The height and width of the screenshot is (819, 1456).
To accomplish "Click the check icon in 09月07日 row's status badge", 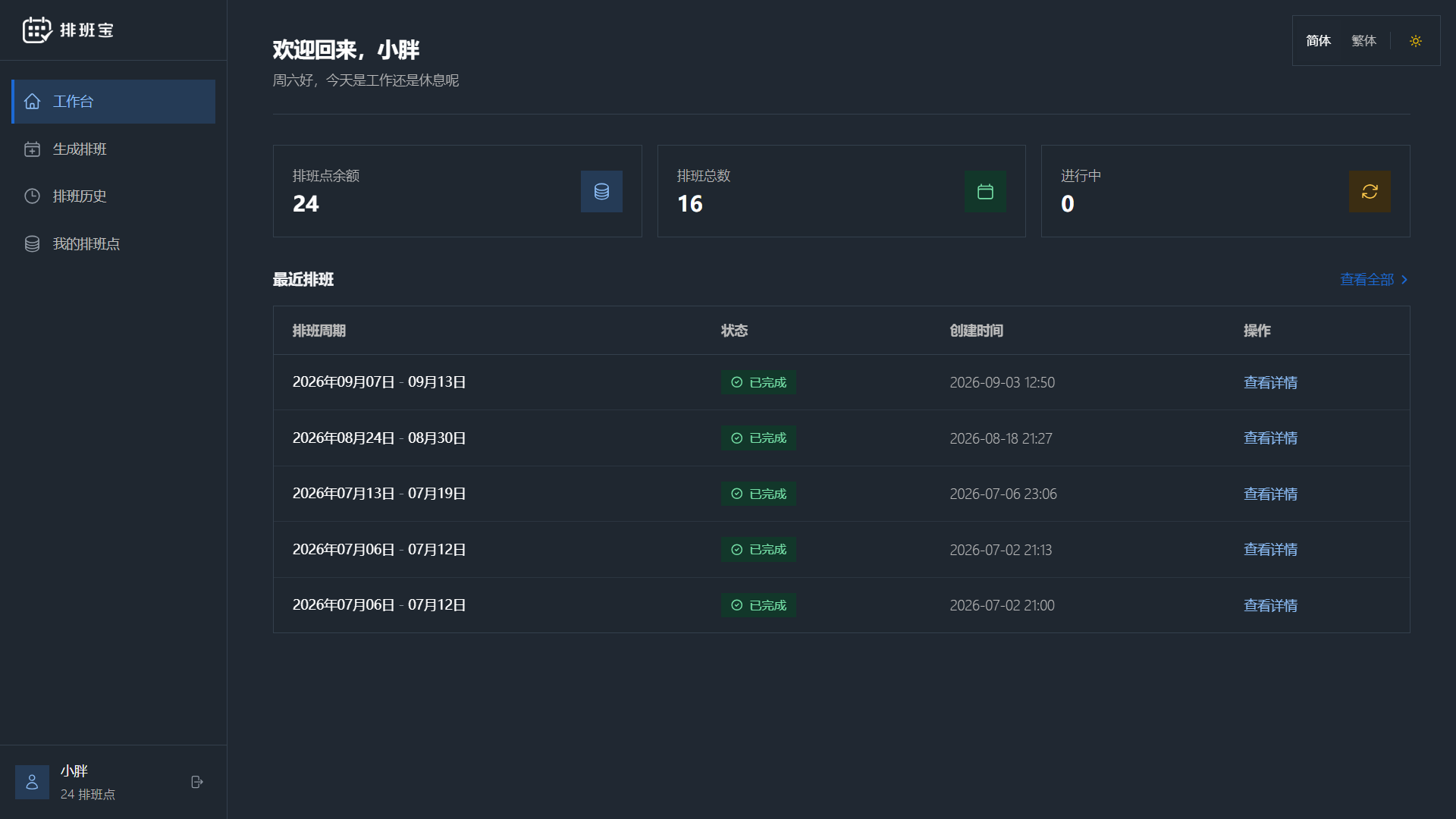I will (x=736, y=382).
